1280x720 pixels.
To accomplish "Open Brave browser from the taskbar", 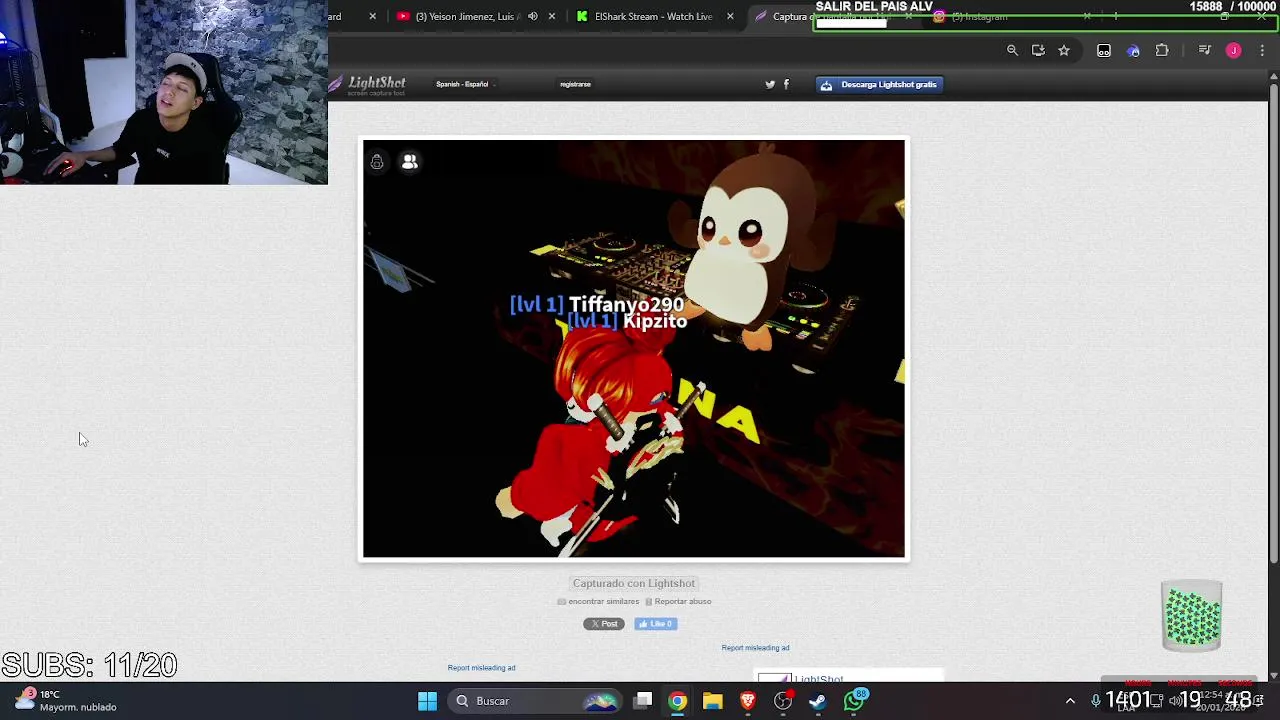I will tap(747, 701).
